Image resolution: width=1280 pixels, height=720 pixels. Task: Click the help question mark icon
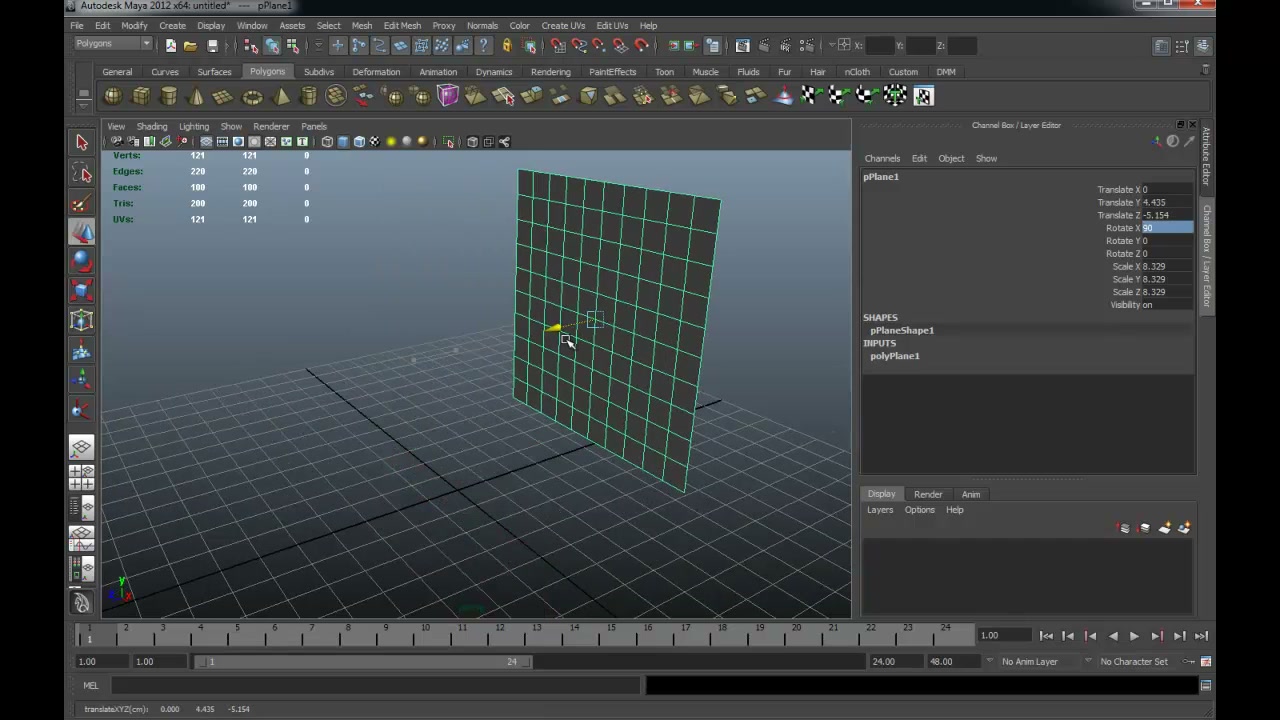pos(484,45)
